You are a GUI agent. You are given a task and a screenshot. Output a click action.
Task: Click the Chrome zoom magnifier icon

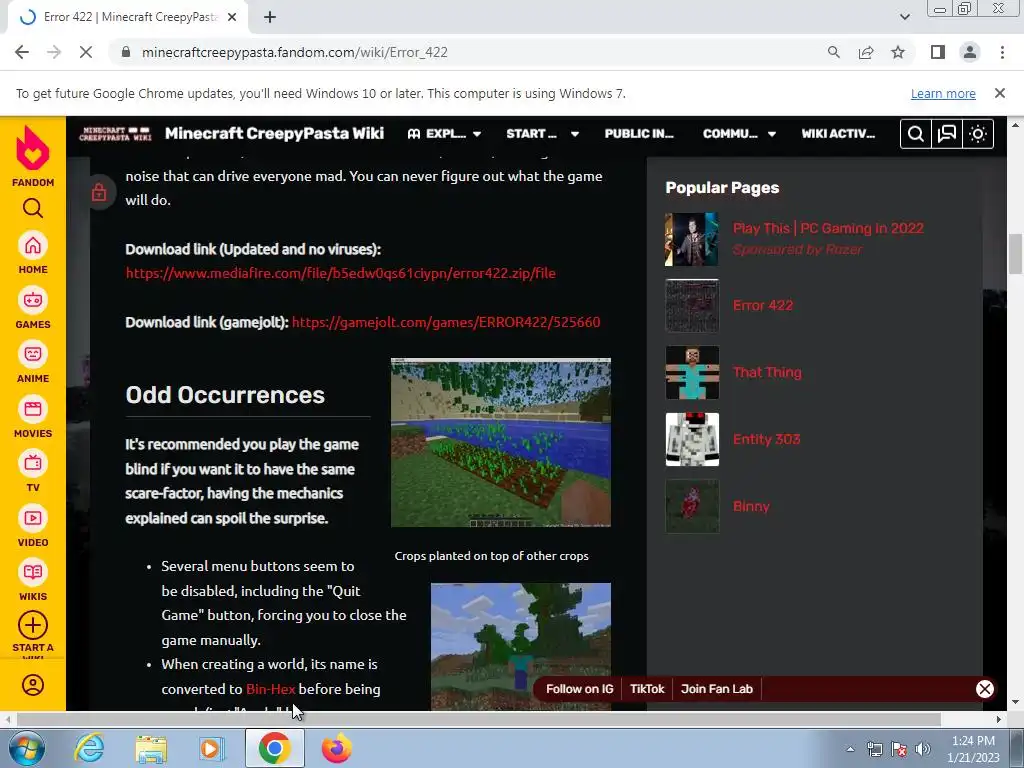point(833,52)
